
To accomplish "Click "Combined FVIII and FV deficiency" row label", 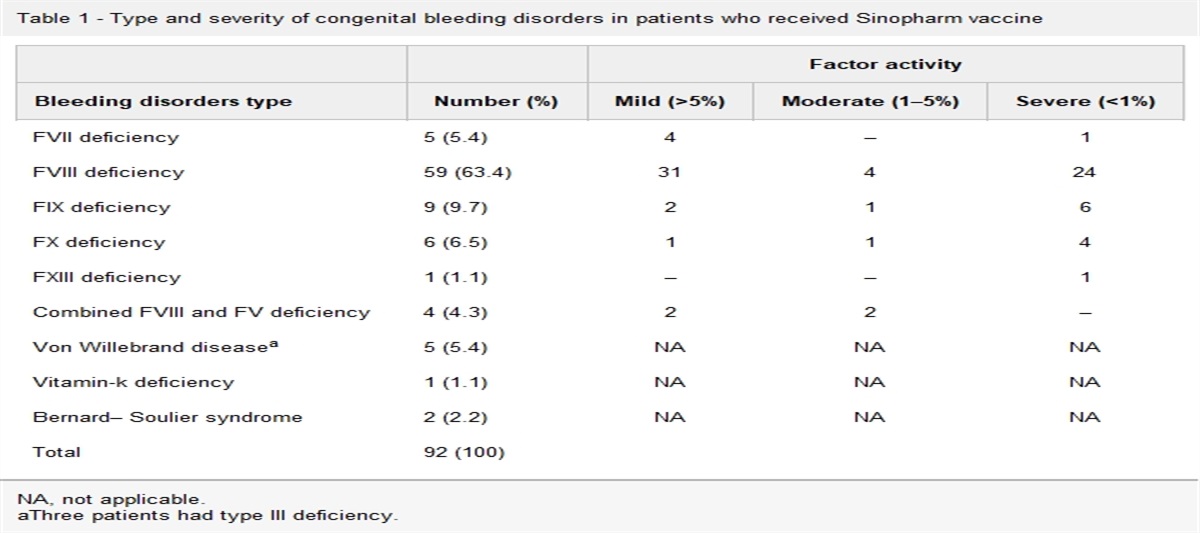I will (x=201, y=312).
